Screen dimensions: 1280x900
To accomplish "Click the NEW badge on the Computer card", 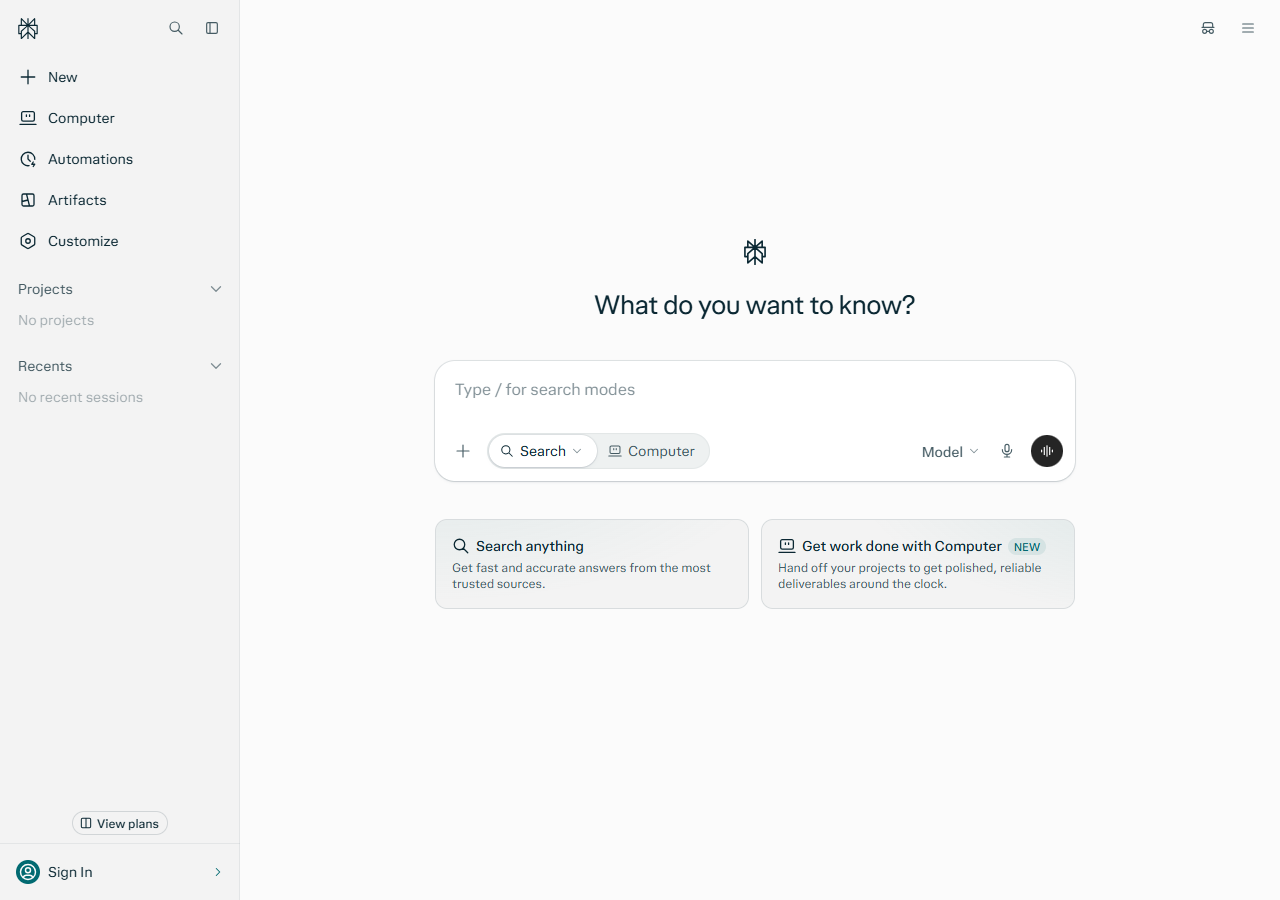I will pyautogui.click(x=1027, y=547).
